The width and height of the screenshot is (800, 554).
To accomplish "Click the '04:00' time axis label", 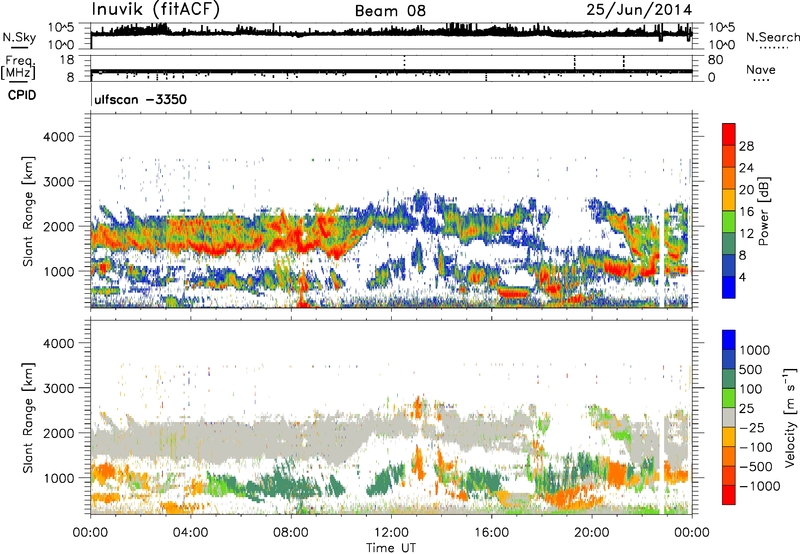I will (x=190, y=533).
